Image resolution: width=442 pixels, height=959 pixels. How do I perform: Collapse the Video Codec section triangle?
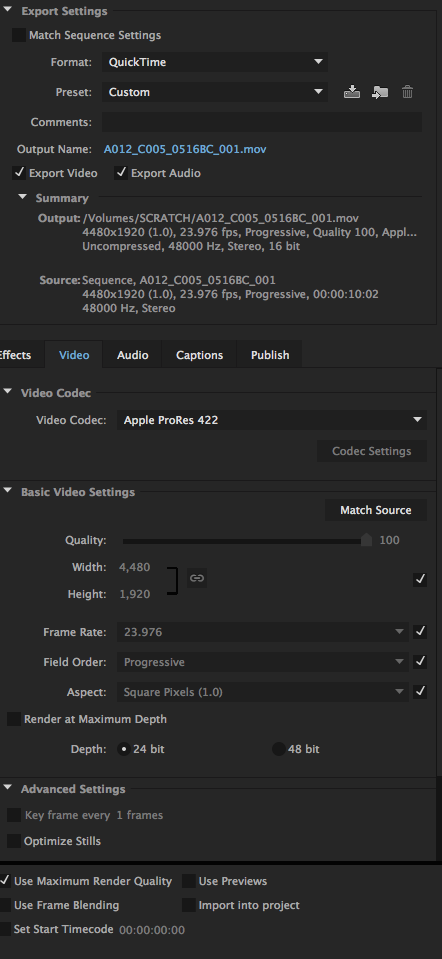click(7, 392)
